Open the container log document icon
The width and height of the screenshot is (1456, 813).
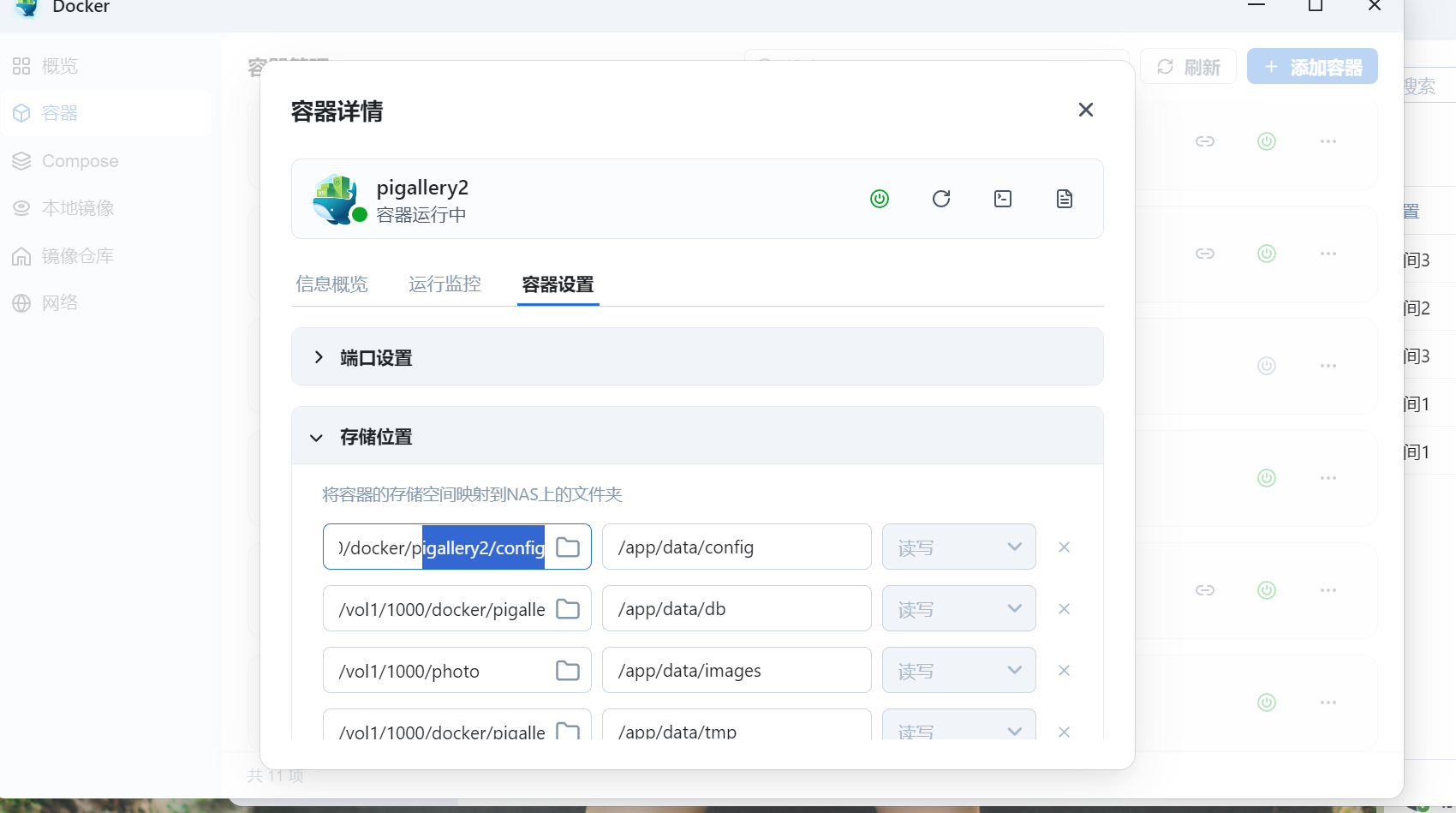click(x=1065, y=199)
